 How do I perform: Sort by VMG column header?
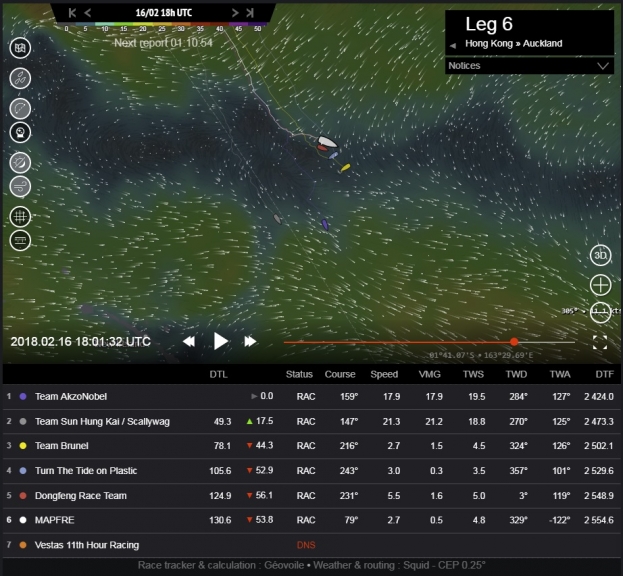pyautogui.click(x=430, y=374)
